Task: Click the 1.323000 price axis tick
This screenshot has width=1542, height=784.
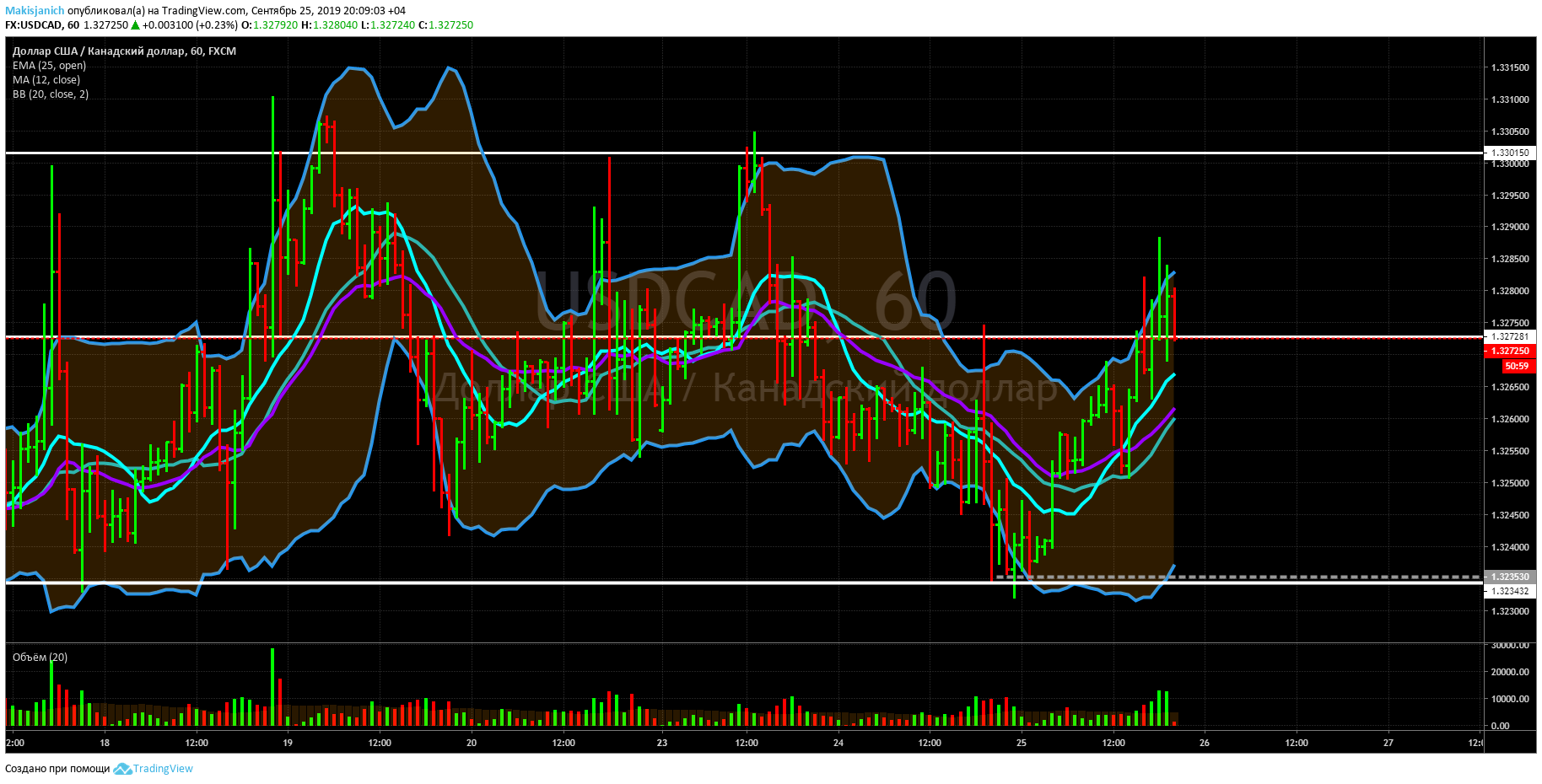Action: (x=1510, y=611)
